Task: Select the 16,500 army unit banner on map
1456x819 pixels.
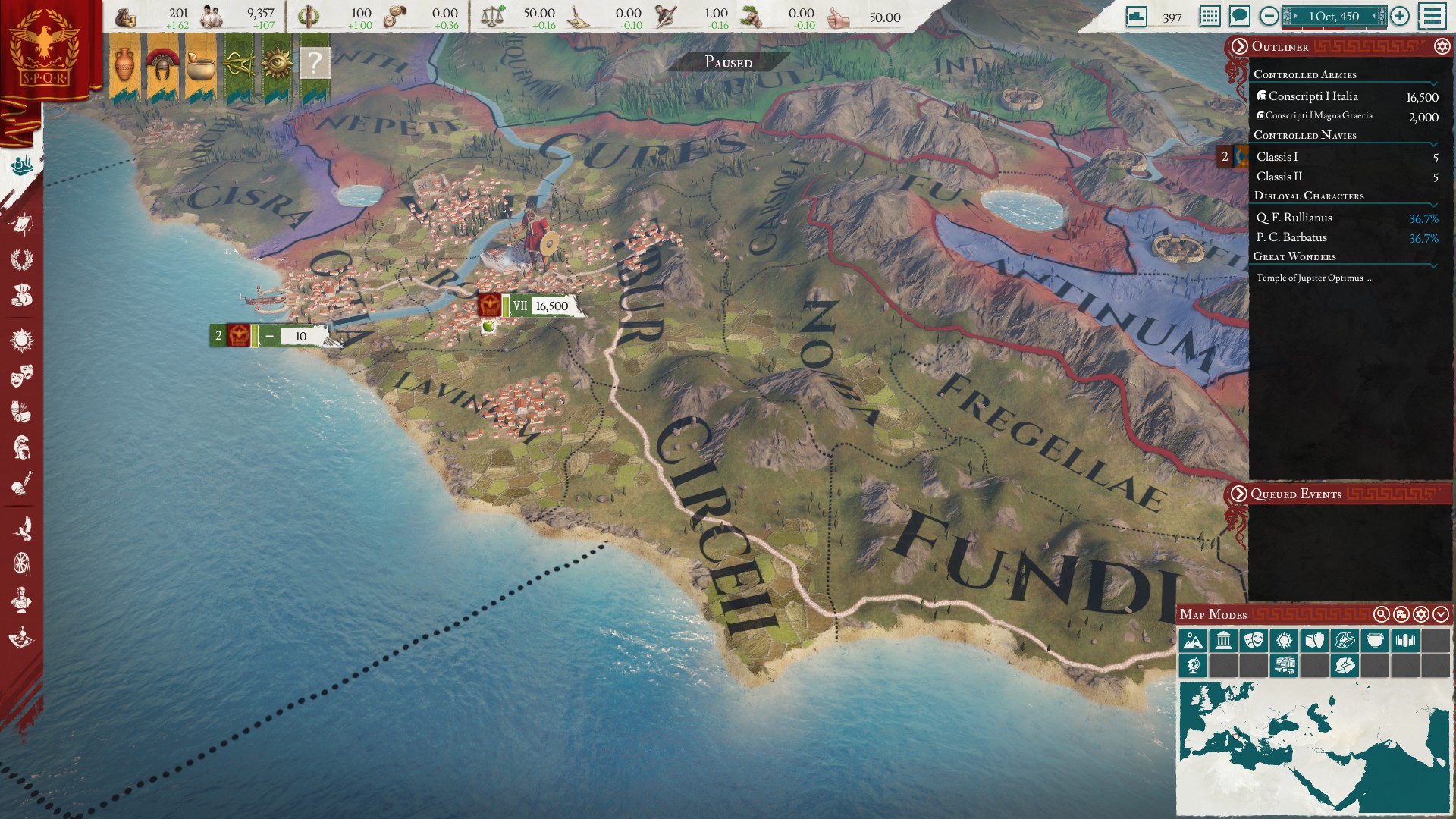Action: pos(530,306)
